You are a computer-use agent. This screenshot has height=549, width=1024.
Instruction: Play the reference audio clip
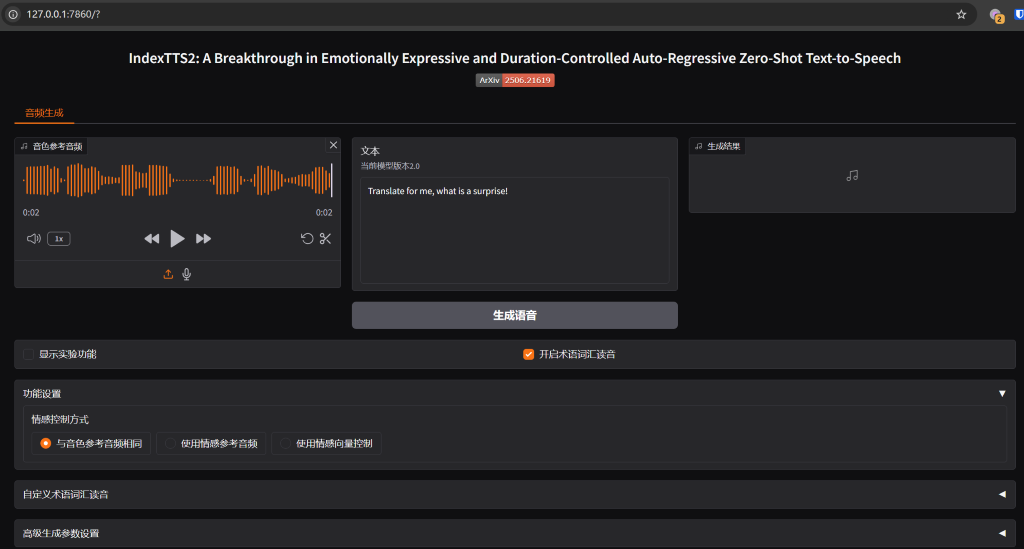pyautogui.click(x=177, y=238)
